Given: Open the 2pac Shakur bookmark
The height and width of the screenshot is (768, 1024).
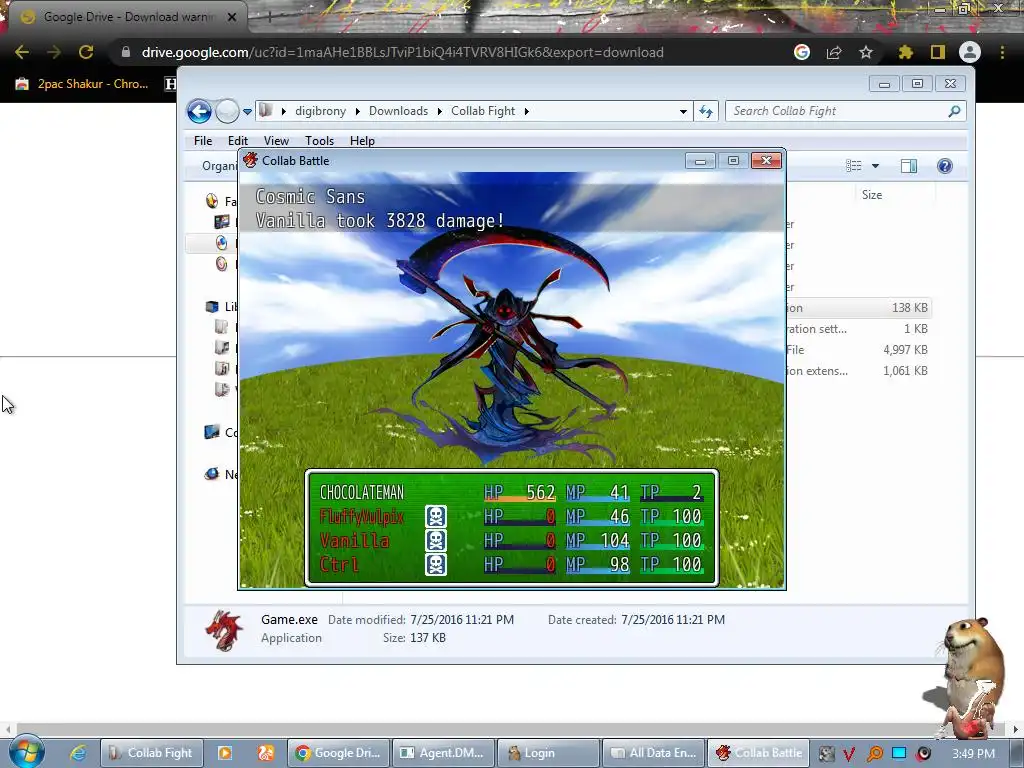Looking at the screenshot, I should point(83,84).
